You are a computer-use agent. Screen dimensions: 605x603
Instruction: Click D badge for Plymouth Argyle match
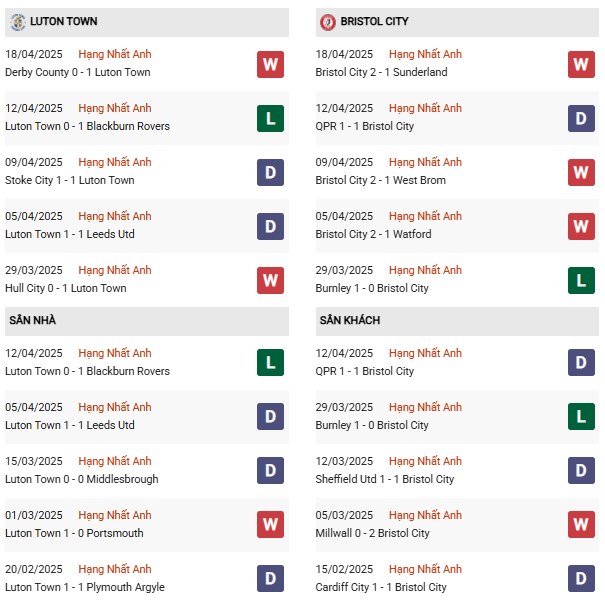[270, 579]
